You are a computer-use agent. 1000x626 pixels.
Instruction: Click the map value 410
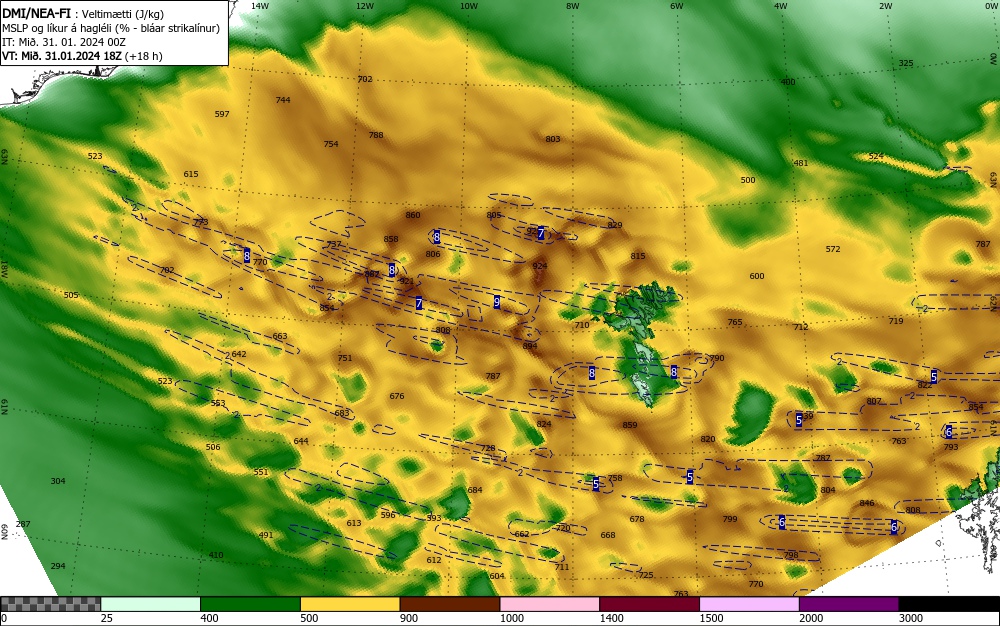216,555
